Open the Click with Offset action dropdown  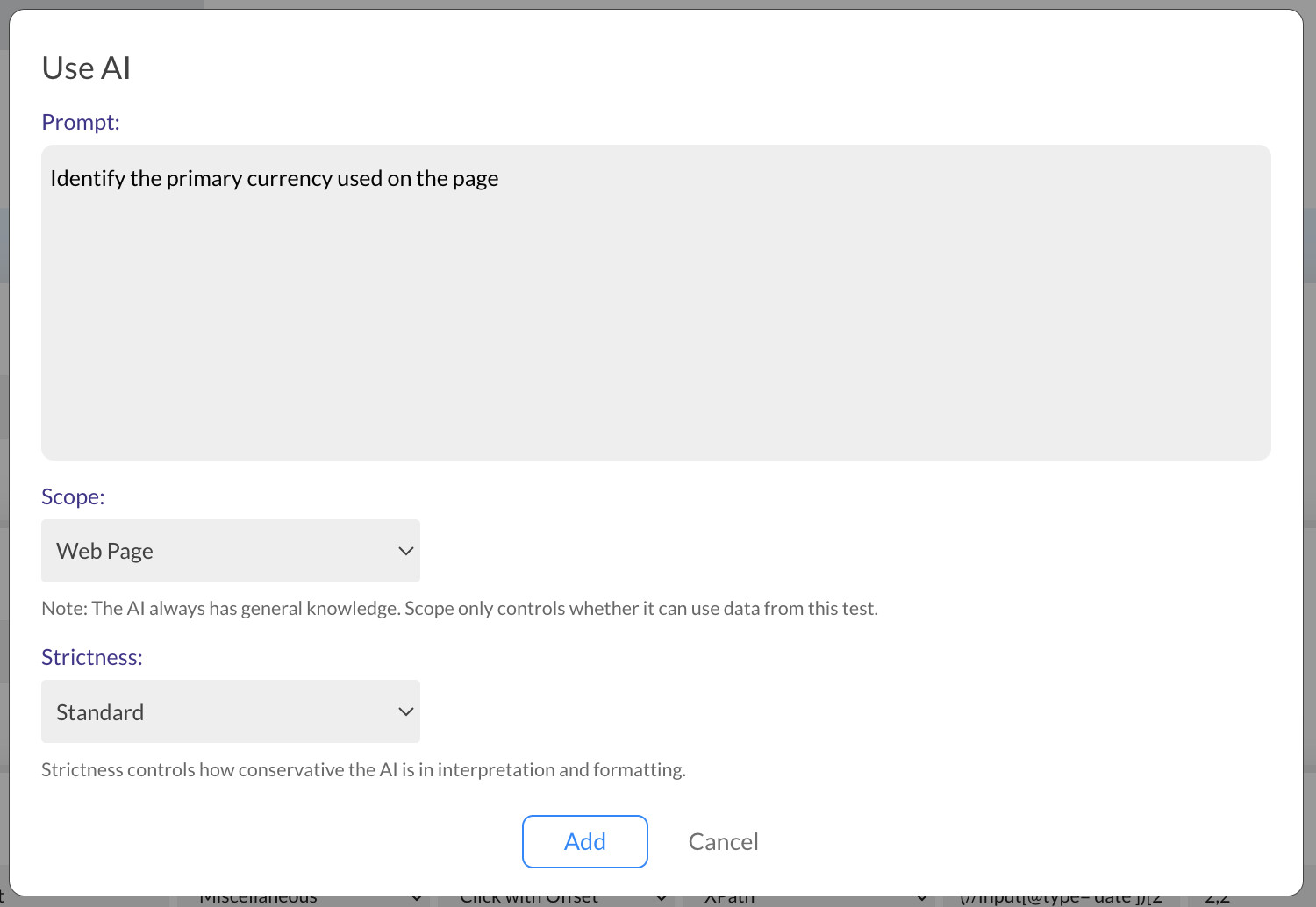(561, 896)
